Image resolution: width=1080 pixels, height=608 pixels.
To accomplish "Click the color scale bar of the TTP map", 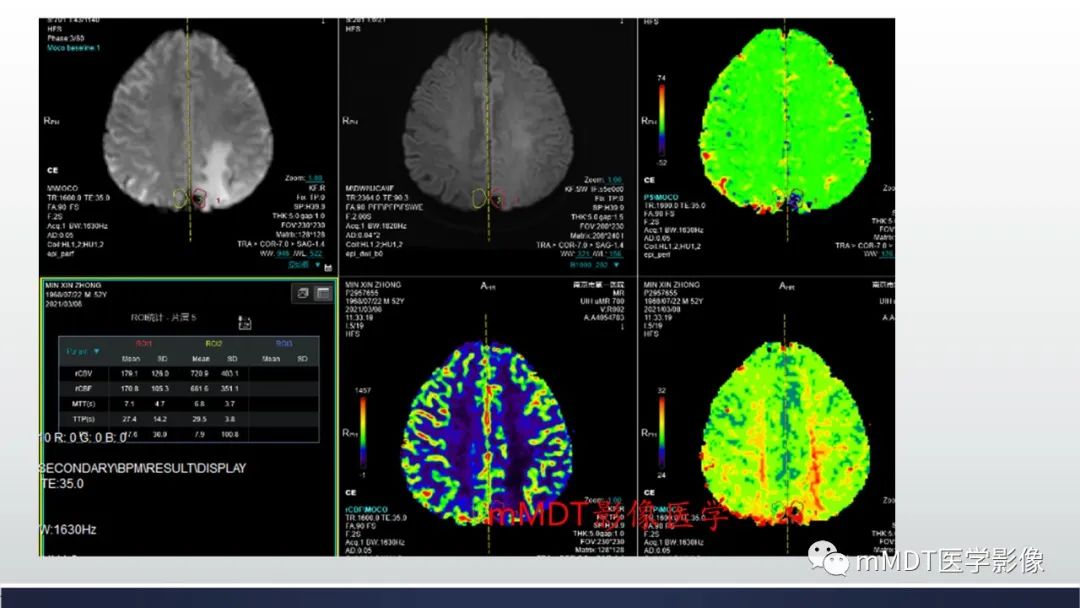I will pyautogui.click(x=661, y=433).
